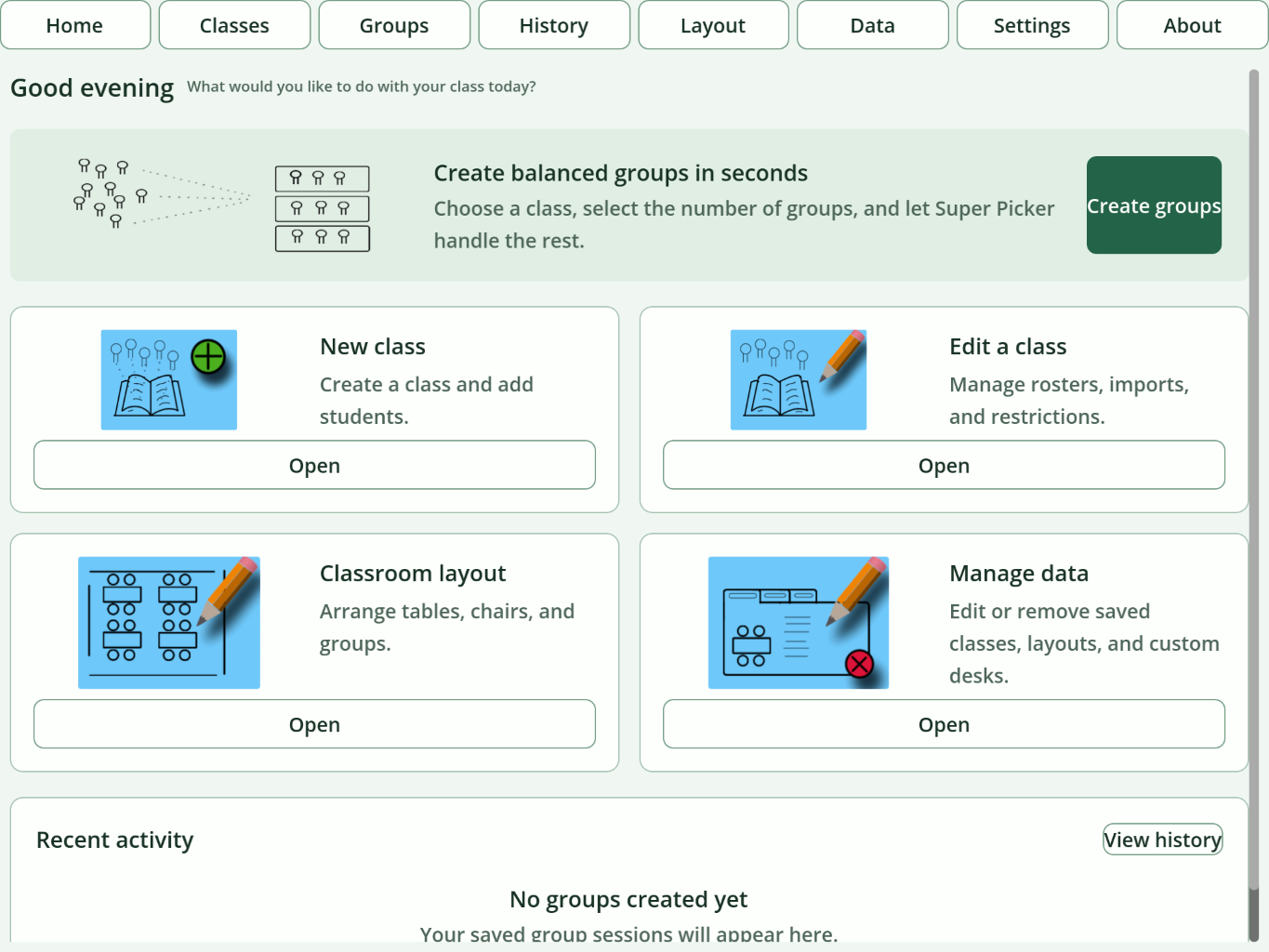Image resolution: width=1269 pixels, height=952 pixels.
Task: Open the Classroom layout card
Action: tap(314, 724)
